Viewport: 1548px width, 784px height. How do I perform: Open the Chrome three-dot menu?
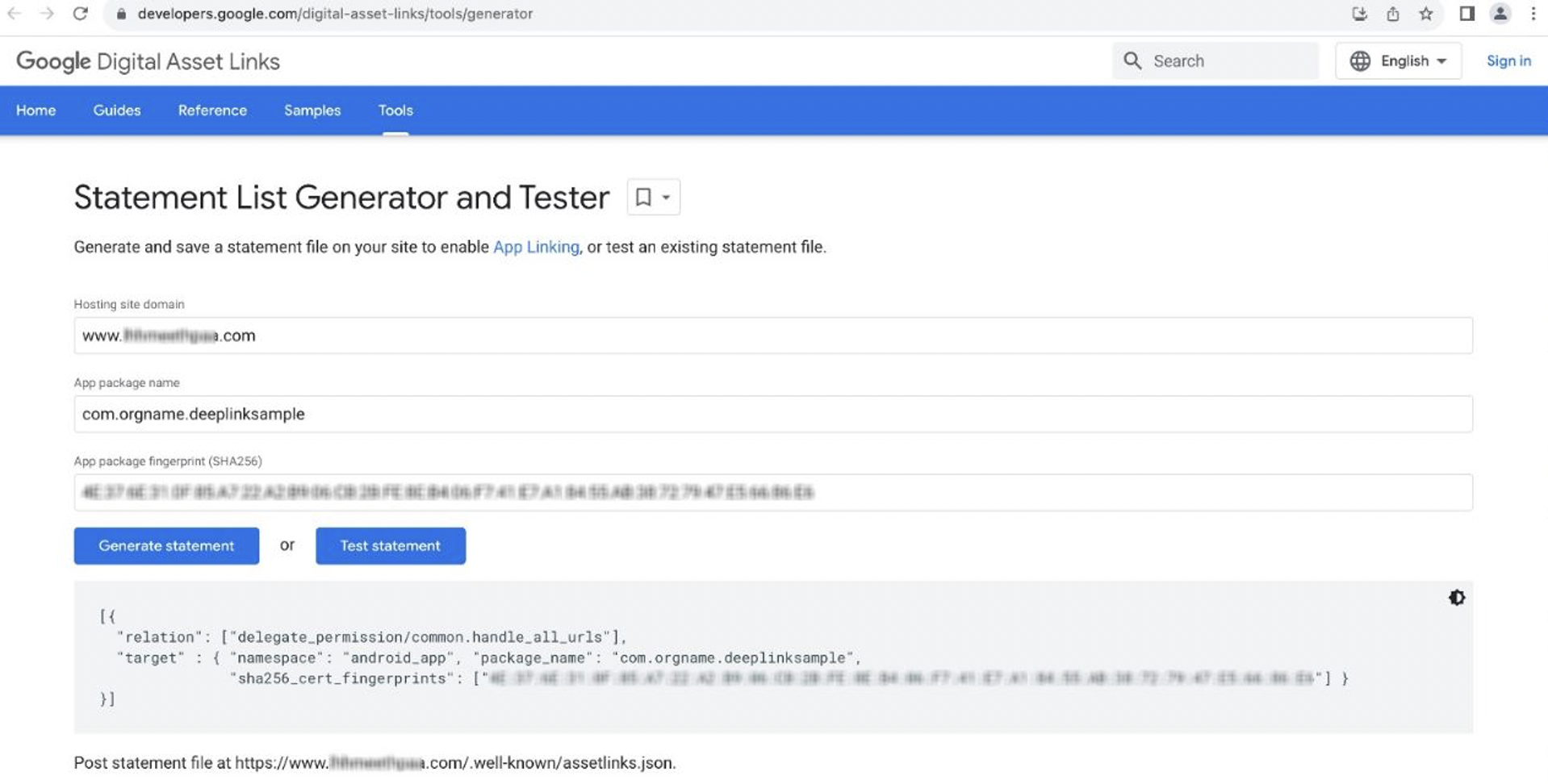click(1533, 14)
